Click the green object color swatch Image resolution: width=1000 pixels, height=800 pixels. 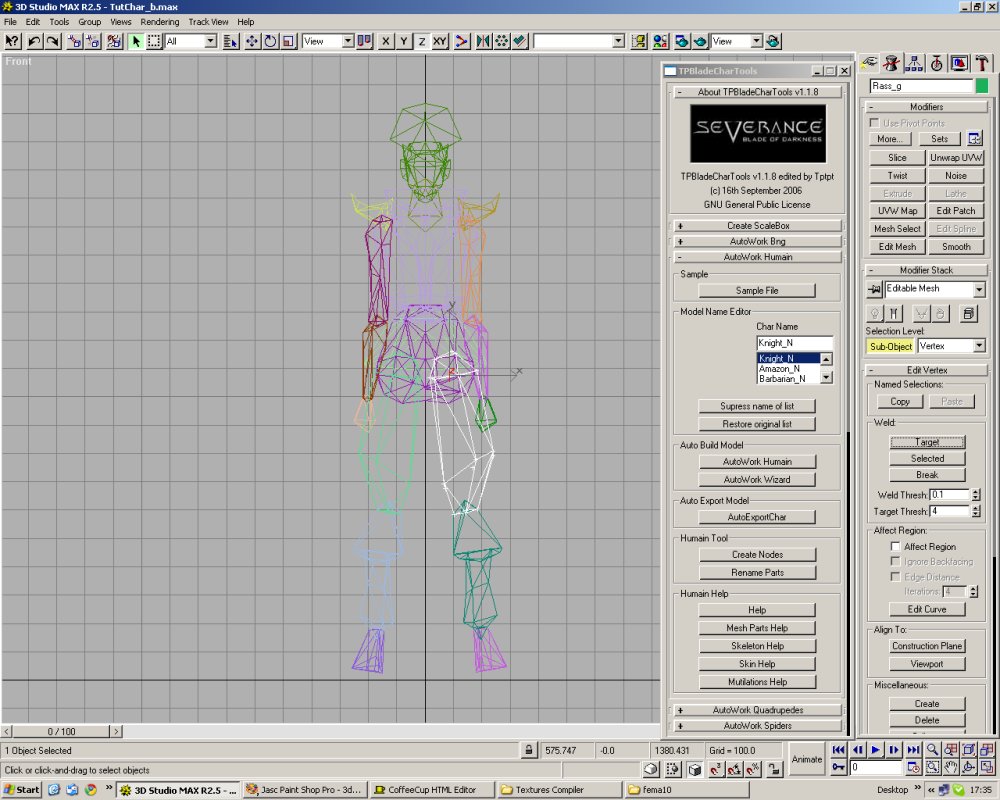tap(982, 85)
